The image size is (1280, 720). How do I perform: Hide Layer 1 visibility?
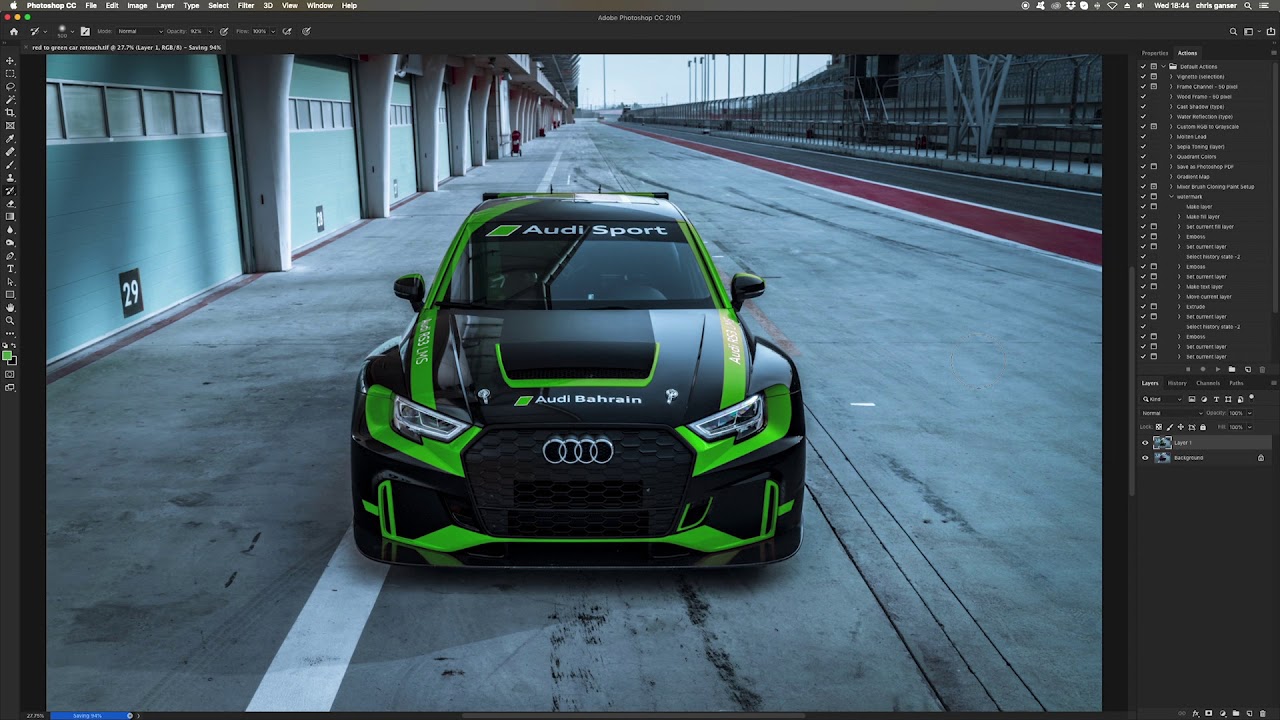coord(1145,443)
